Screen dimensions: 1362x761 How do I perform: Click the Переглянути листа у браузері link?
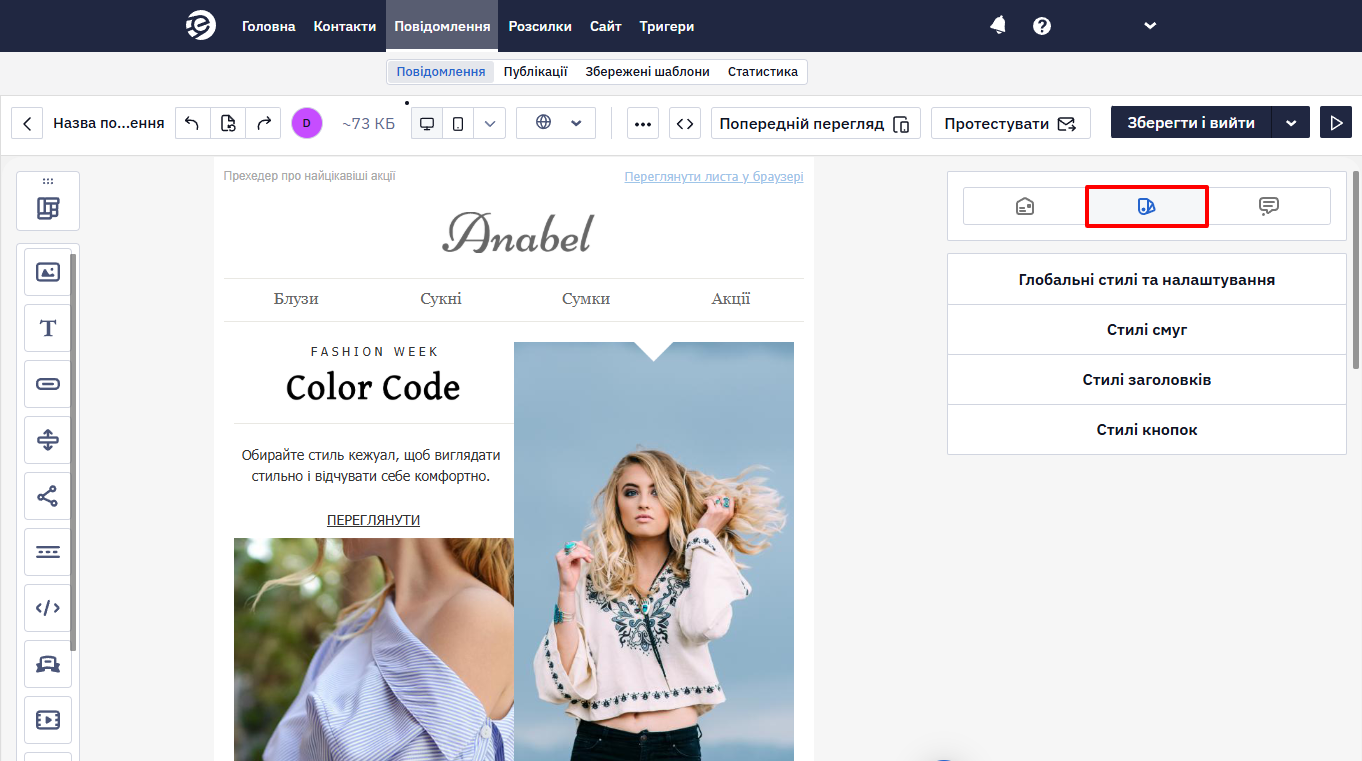pos(714,177)
